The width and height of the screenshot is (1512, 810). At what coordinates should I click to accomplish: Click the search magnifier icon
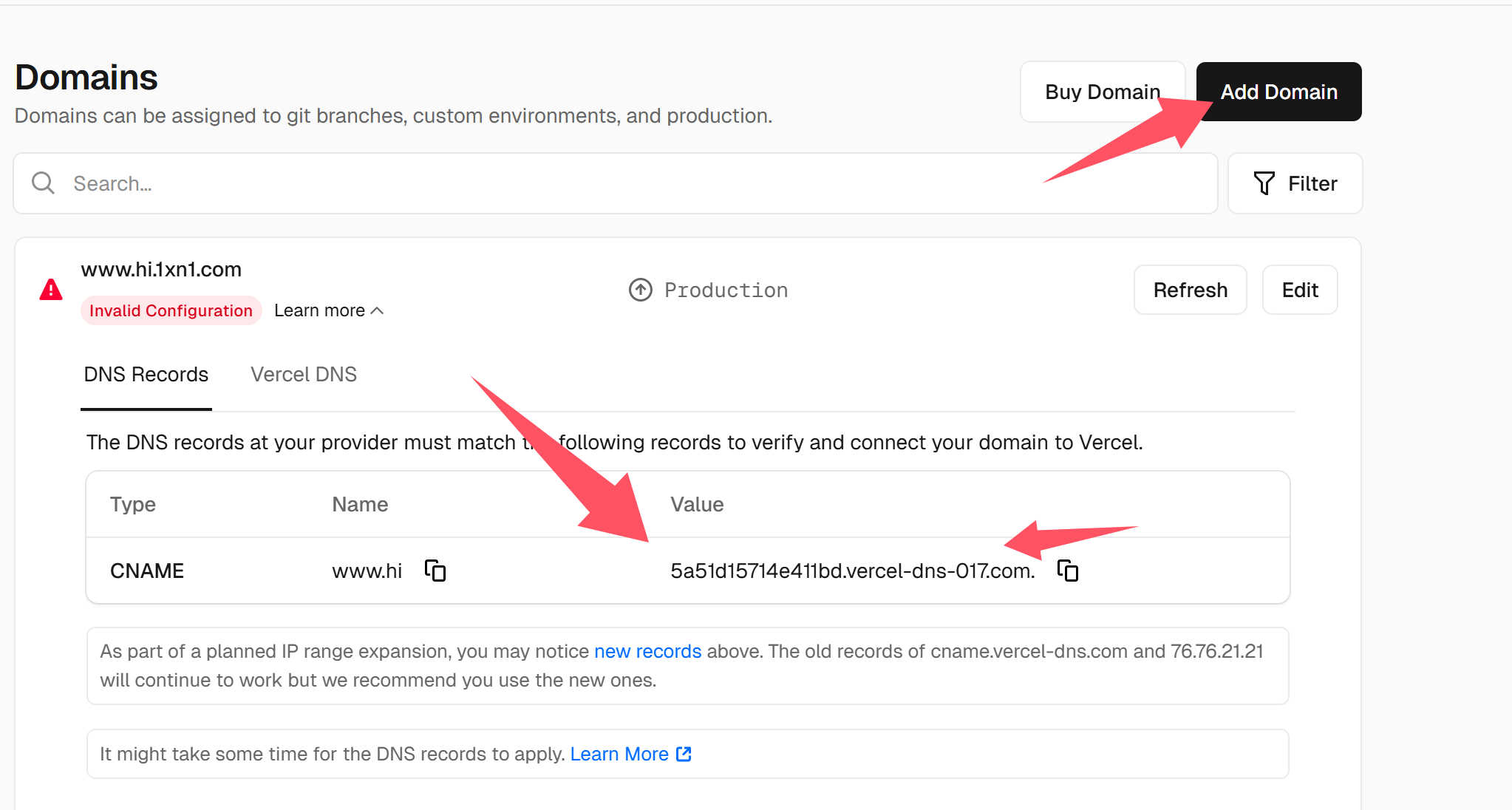(44, 183)
